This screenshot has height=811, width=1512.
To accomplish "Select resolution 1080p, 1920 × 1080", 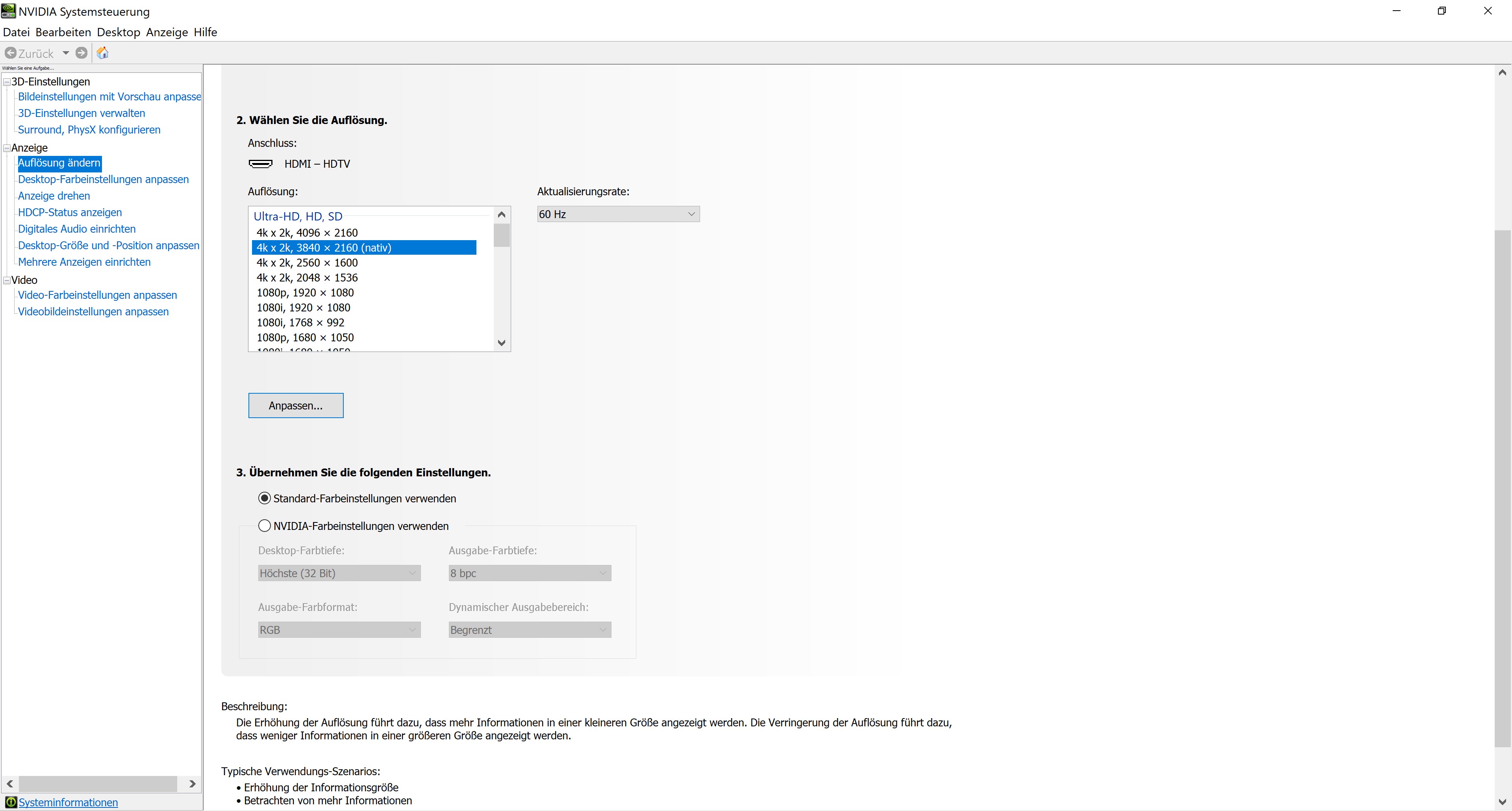I will pyautogui.click(x=305, y=292).
